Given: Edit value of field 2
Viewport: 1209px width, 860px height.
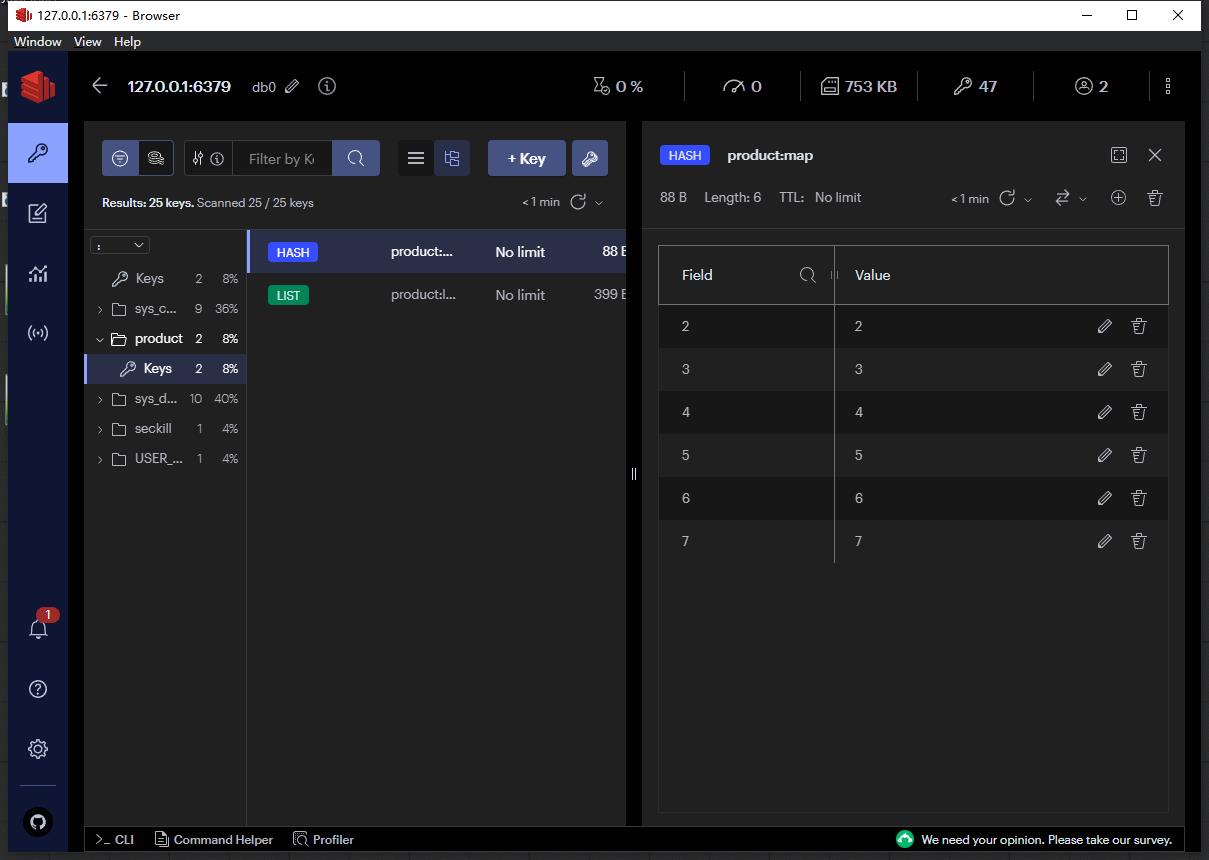Looking at the screenshot, I should click(x=1105, y=326).
